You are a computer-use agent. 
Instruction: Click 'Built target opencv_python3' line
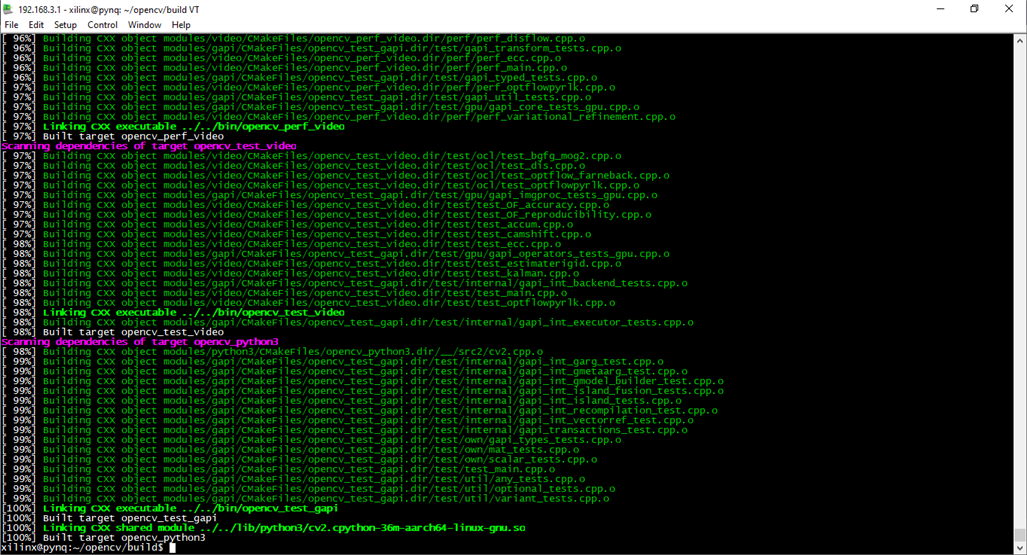tap(103, 537)
